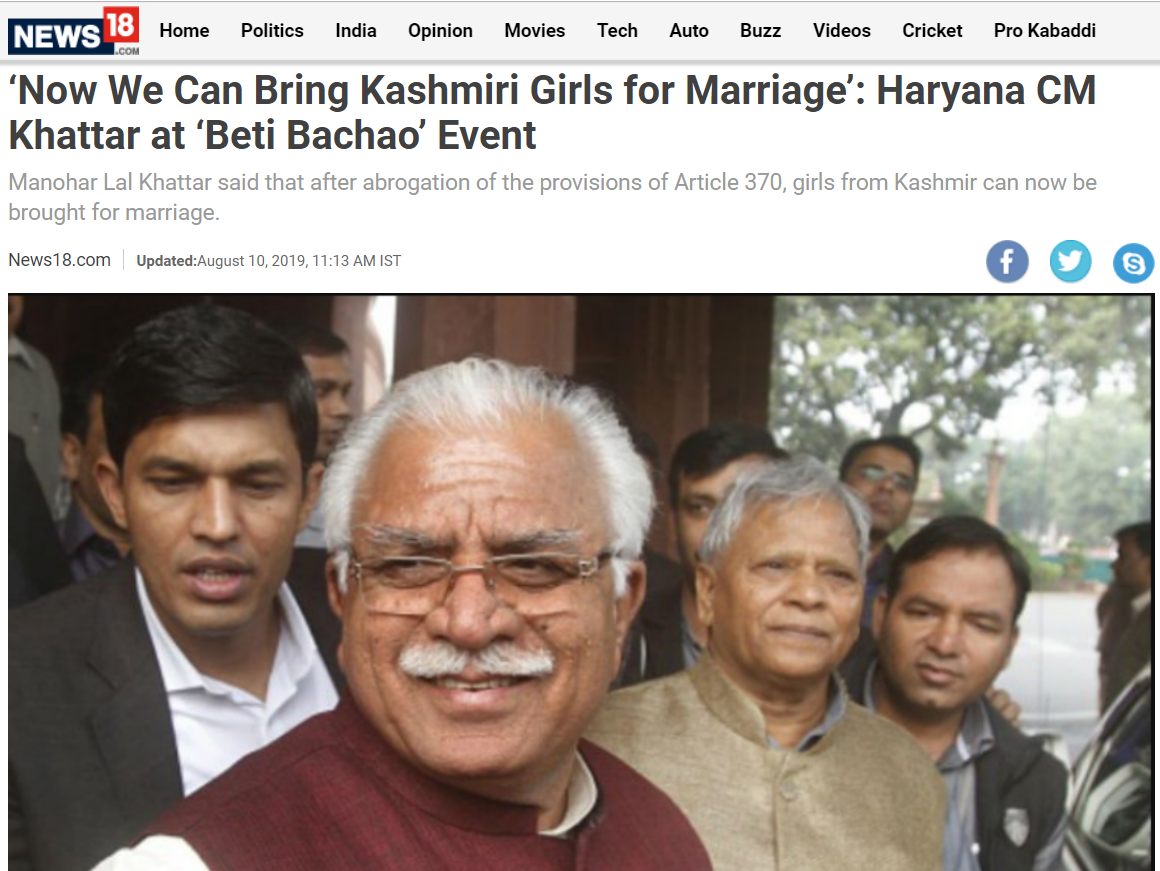The width and height of the screenshot is (1160, 871).
Task: Open the Movies section
Action: [535, 30]
